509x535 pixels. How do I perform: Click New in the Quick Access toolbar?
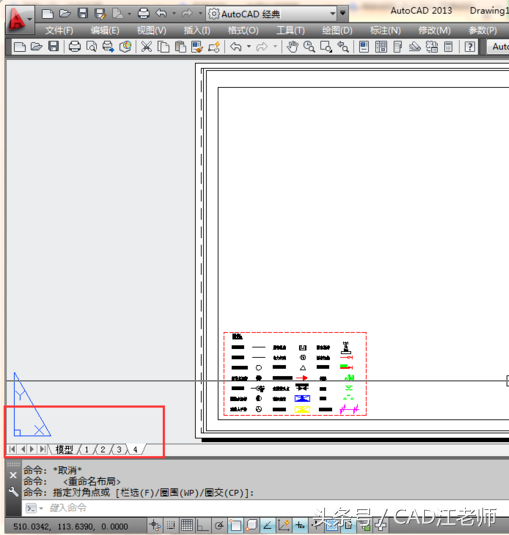click(47, 14)
